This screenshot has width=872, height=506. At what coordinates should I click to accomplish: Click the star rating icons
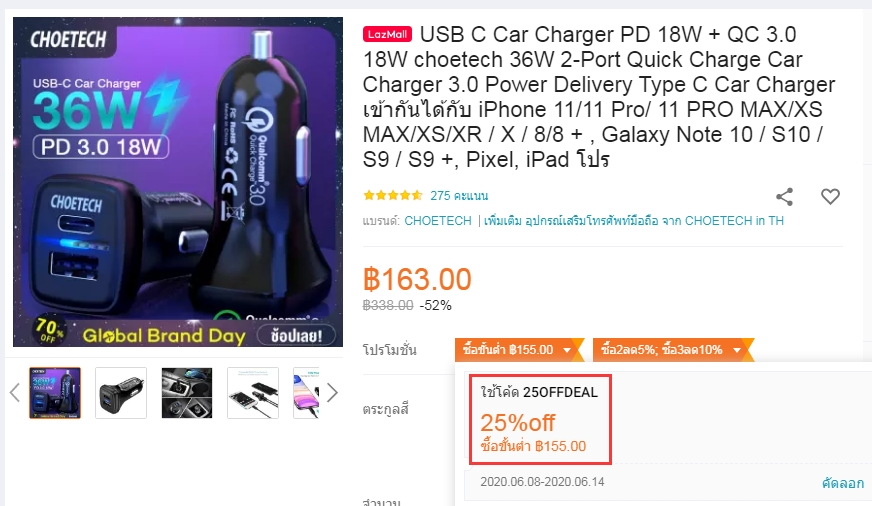(393, 195)
